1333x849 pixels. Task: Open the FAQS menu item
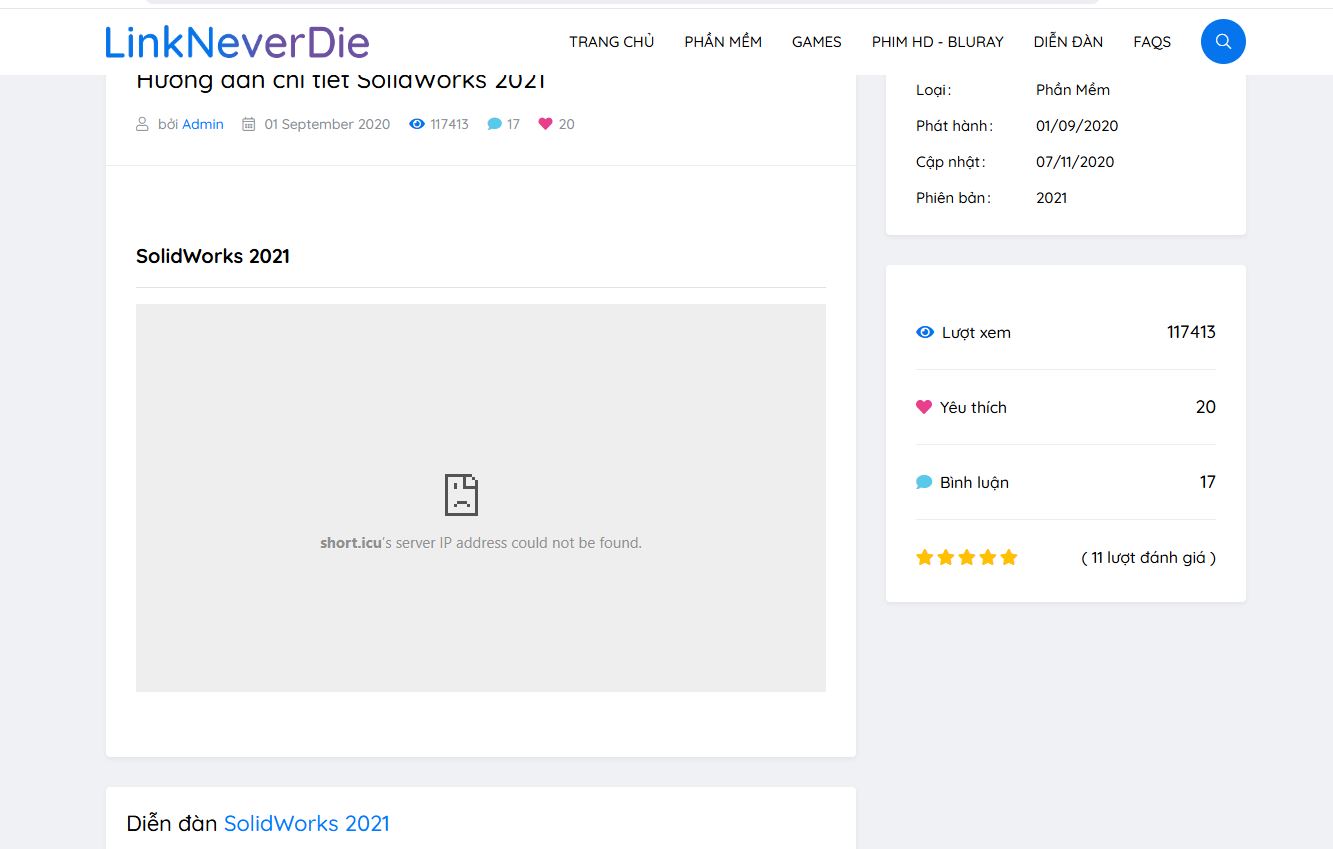(x=1152, y=42)
